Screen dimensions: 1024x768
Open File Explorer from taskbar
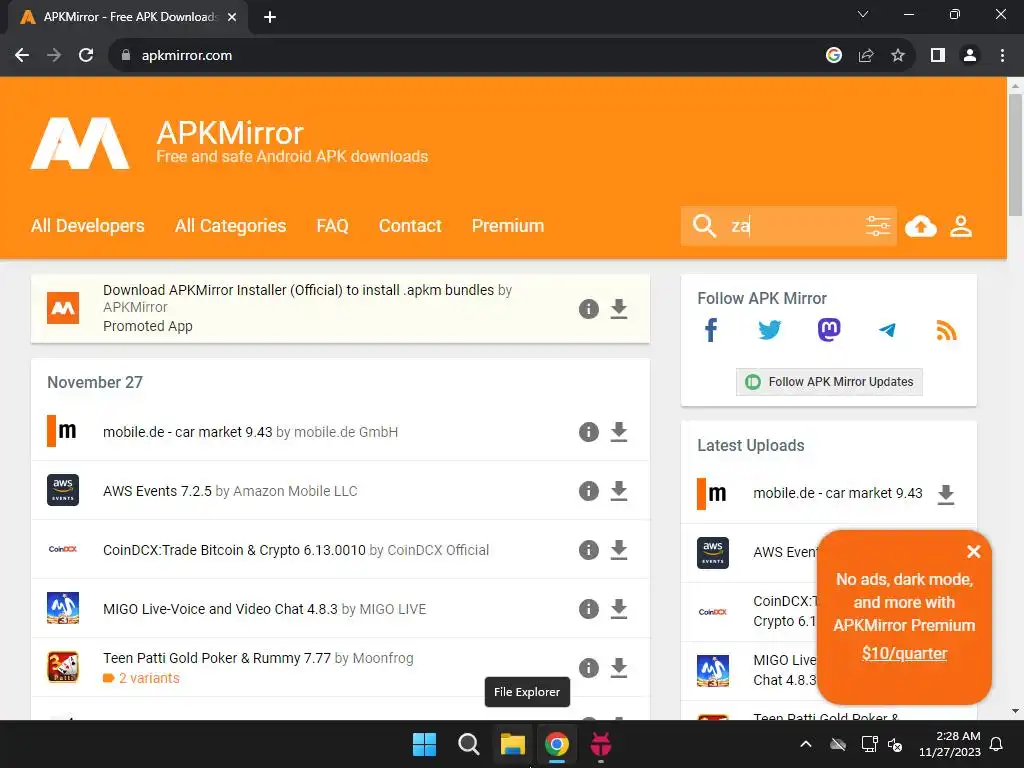513,744
